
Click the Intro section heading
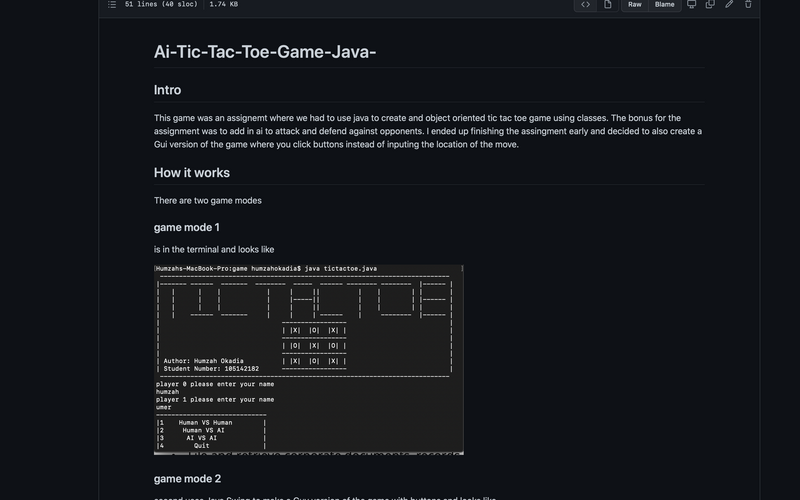tap(167, 90)
